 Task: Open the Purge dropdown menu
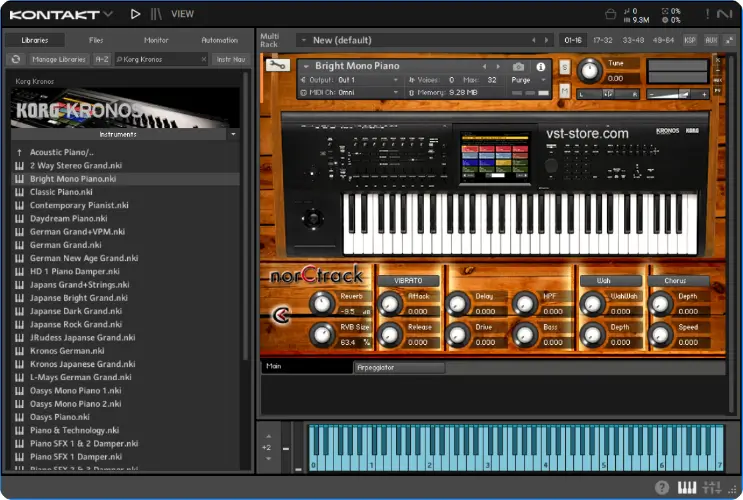click(526, 79)
